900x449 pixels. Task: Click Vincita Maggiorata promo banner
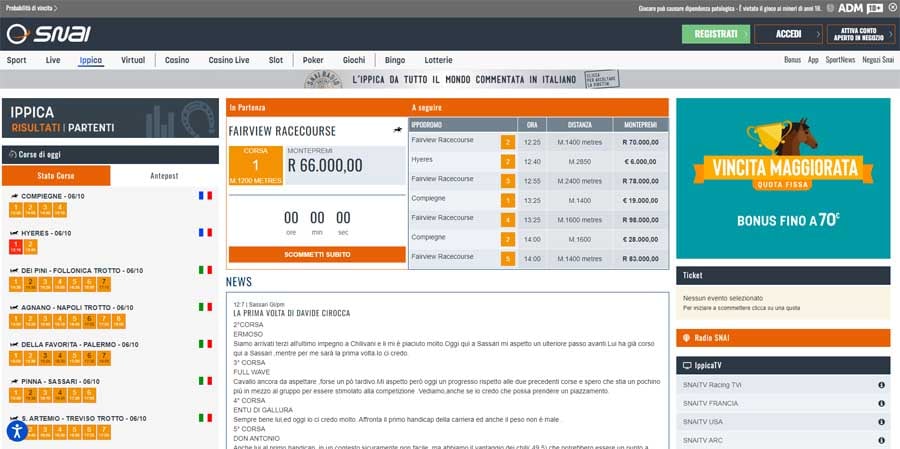tap(783, 178)
